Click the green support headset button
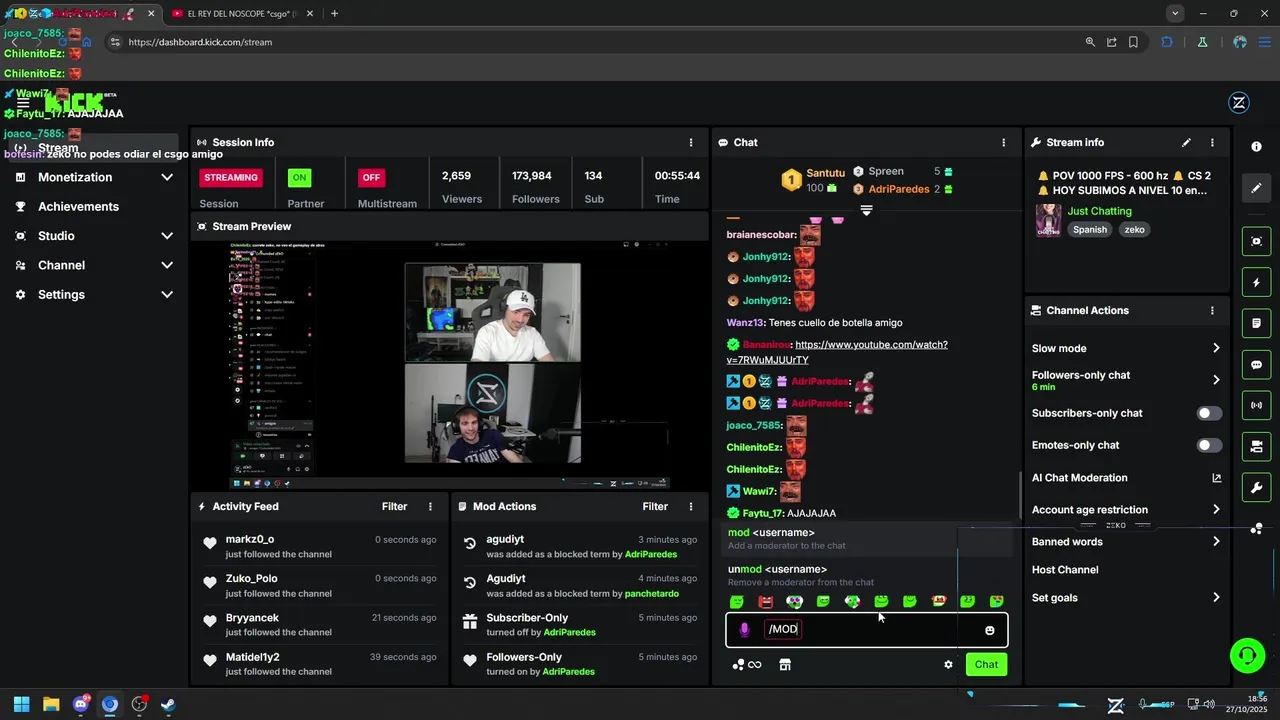Viewport: 1280px width, 720px height. click(1247, 656)
